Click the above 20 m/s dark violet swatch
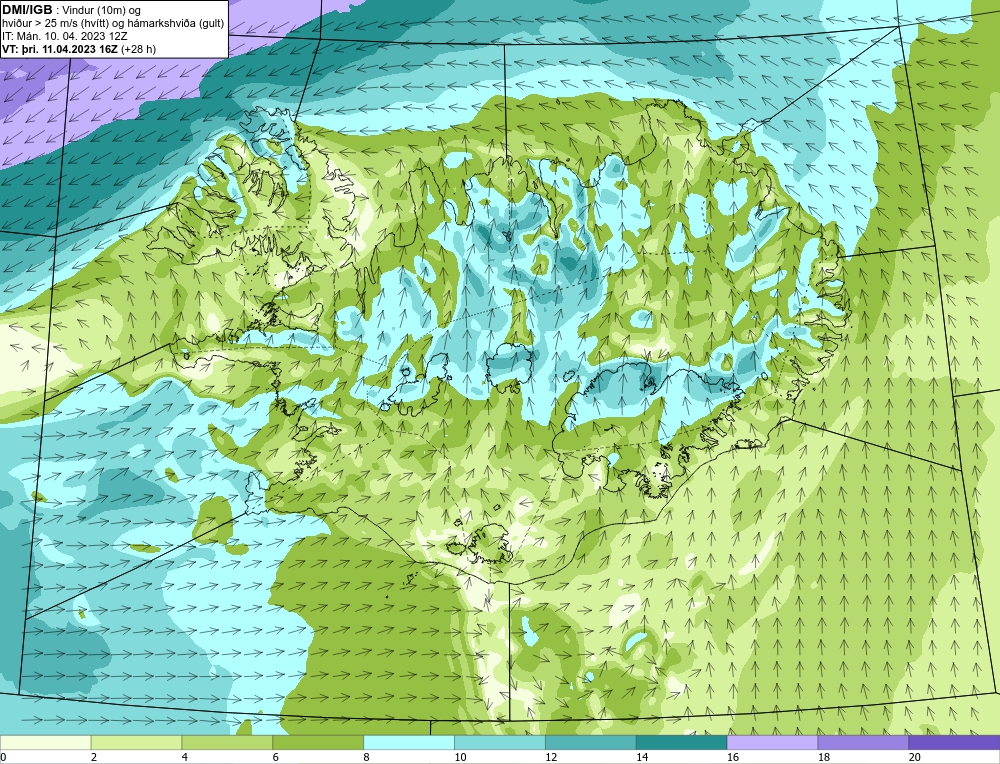1000x764 pixels. pyautogui.click(x=954, y=742)
